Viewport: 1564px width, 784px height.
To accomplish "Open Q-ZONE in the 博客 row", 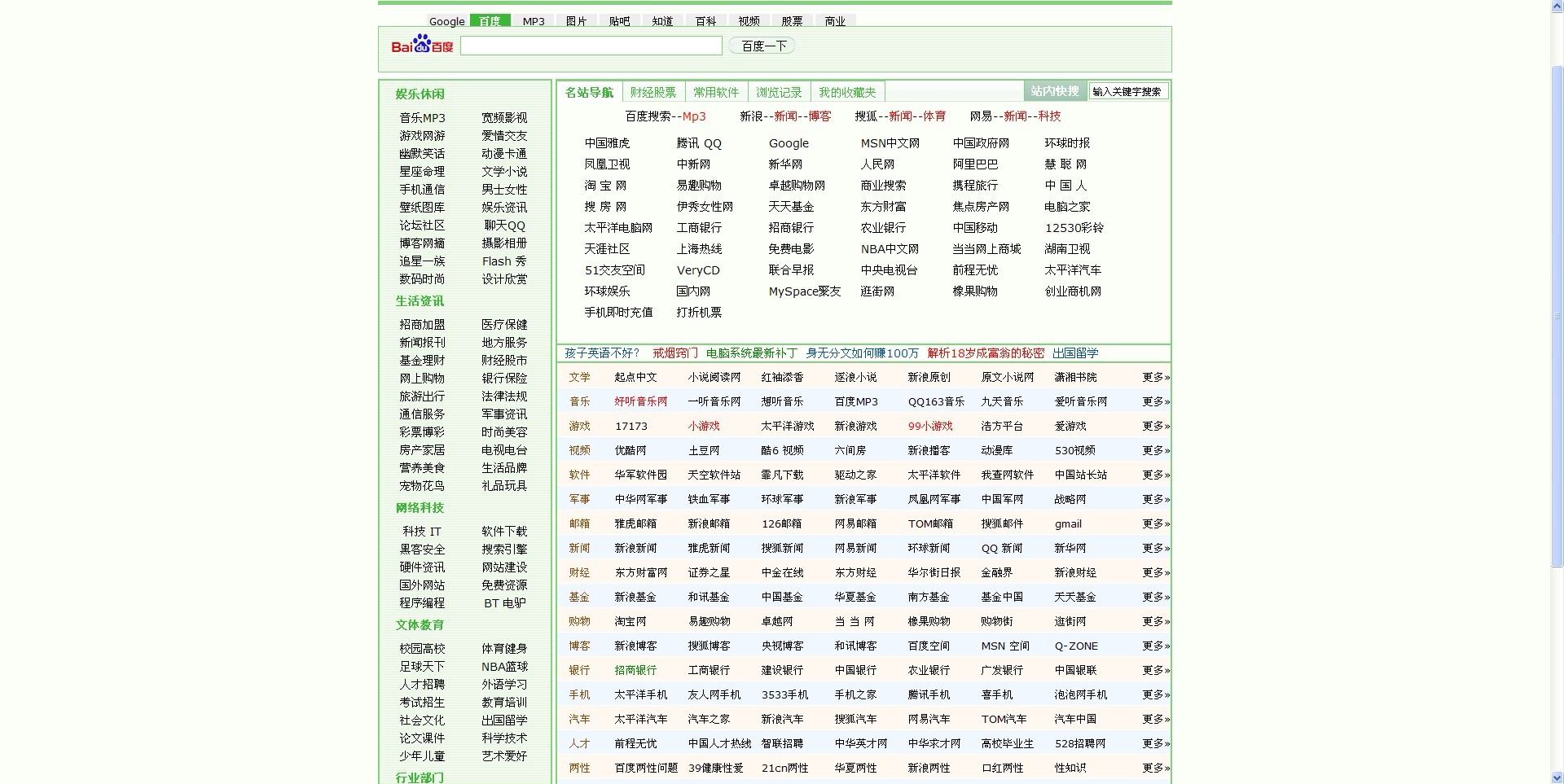I will (x=1076, y=646).
